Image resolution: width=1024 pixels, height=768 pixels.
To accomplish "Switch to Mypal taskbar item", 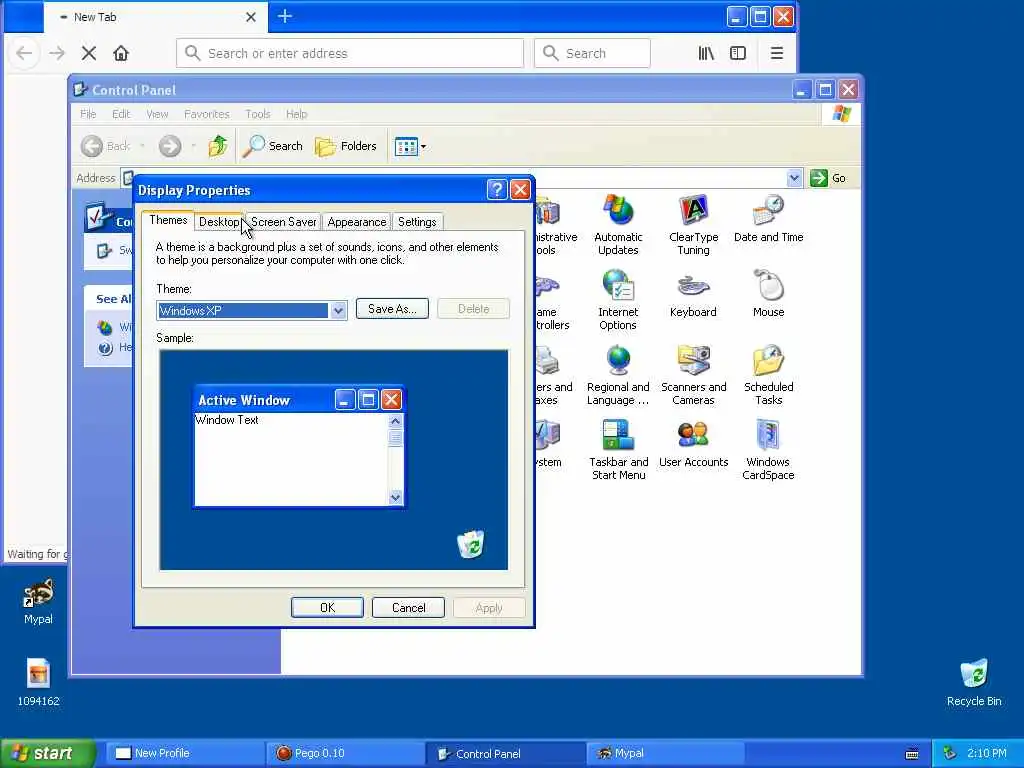I will coord(666,753).
